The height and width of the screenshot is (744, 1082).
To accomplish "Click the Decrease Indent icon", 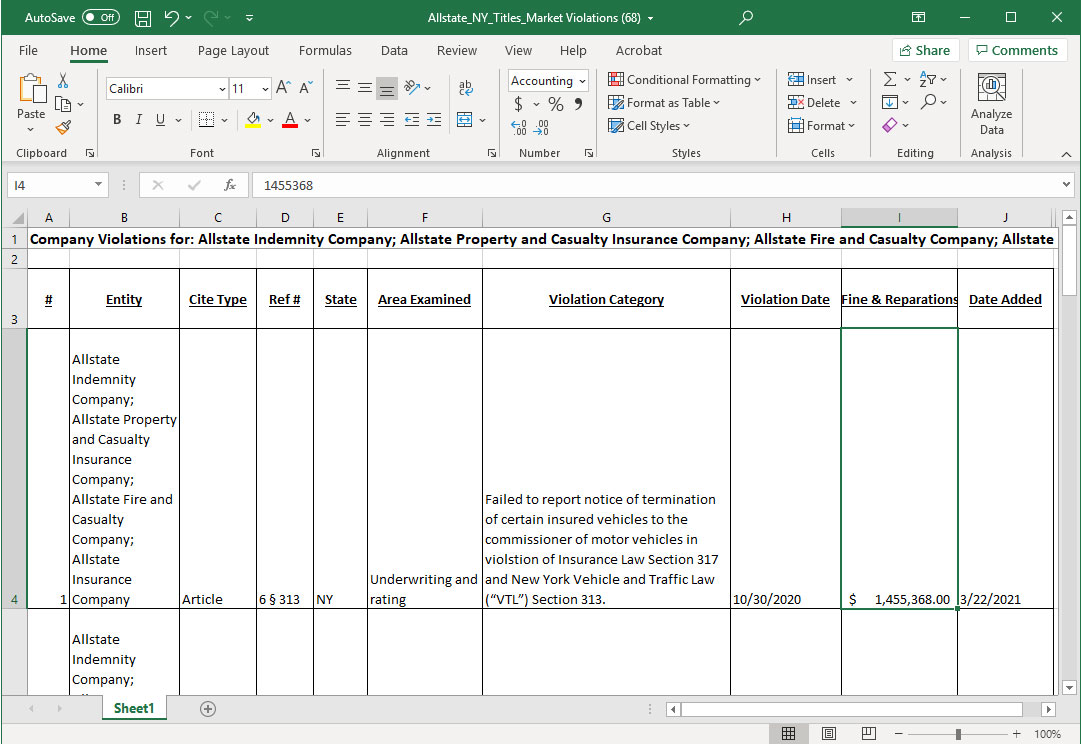I will click(412, 120).
